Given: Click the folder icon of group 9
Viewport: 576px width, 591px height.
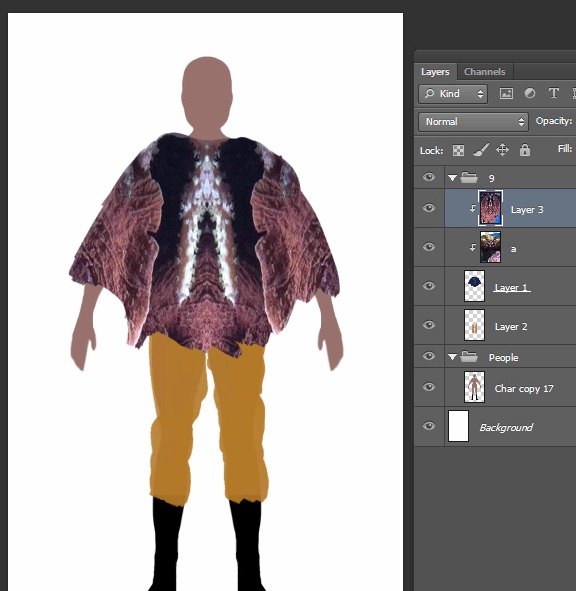Looking at the screenshot, I should pyautogui.click(x=469, y=177).
